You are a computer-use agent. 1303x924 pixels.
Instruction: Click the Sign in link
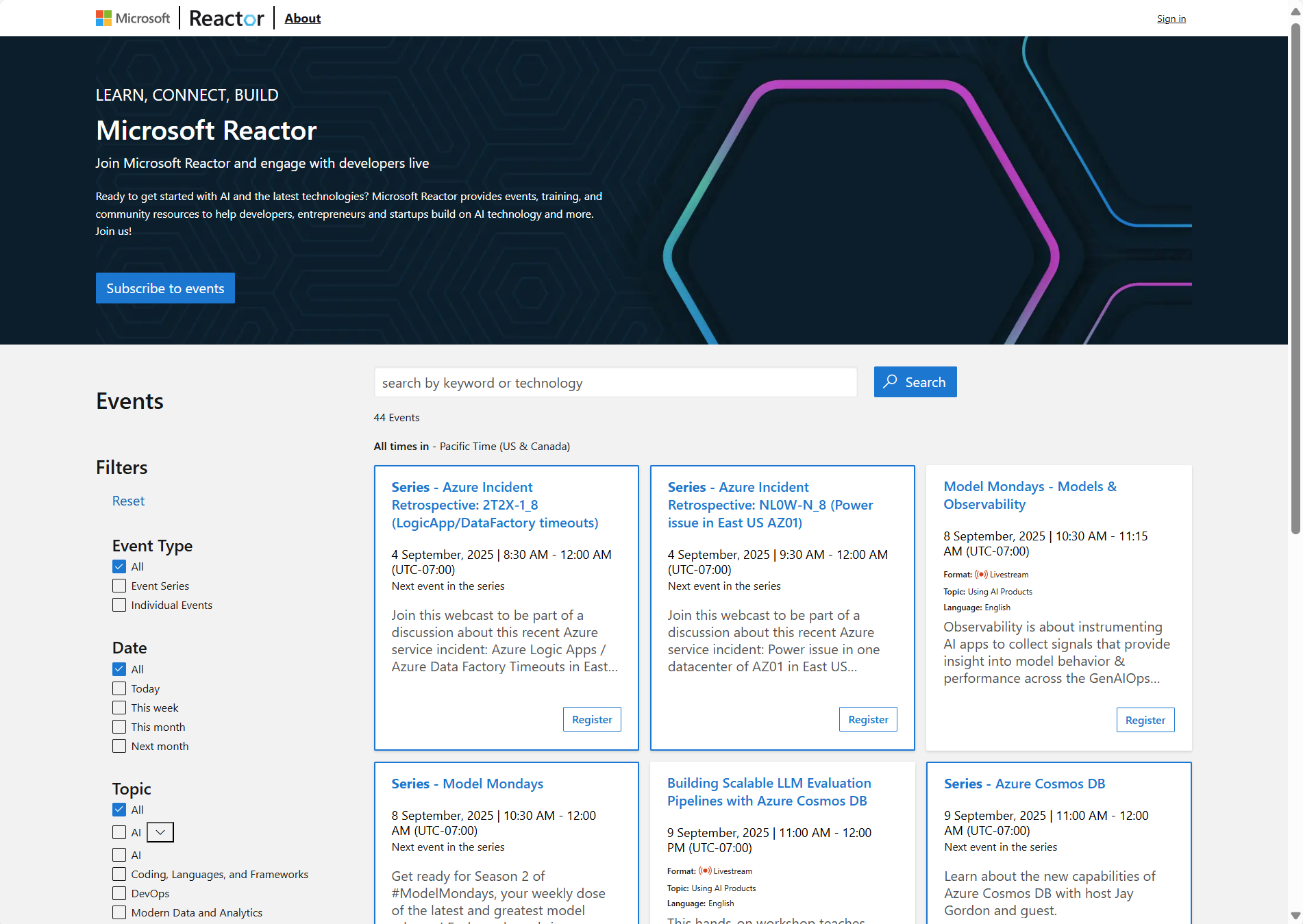point(1171,18)
